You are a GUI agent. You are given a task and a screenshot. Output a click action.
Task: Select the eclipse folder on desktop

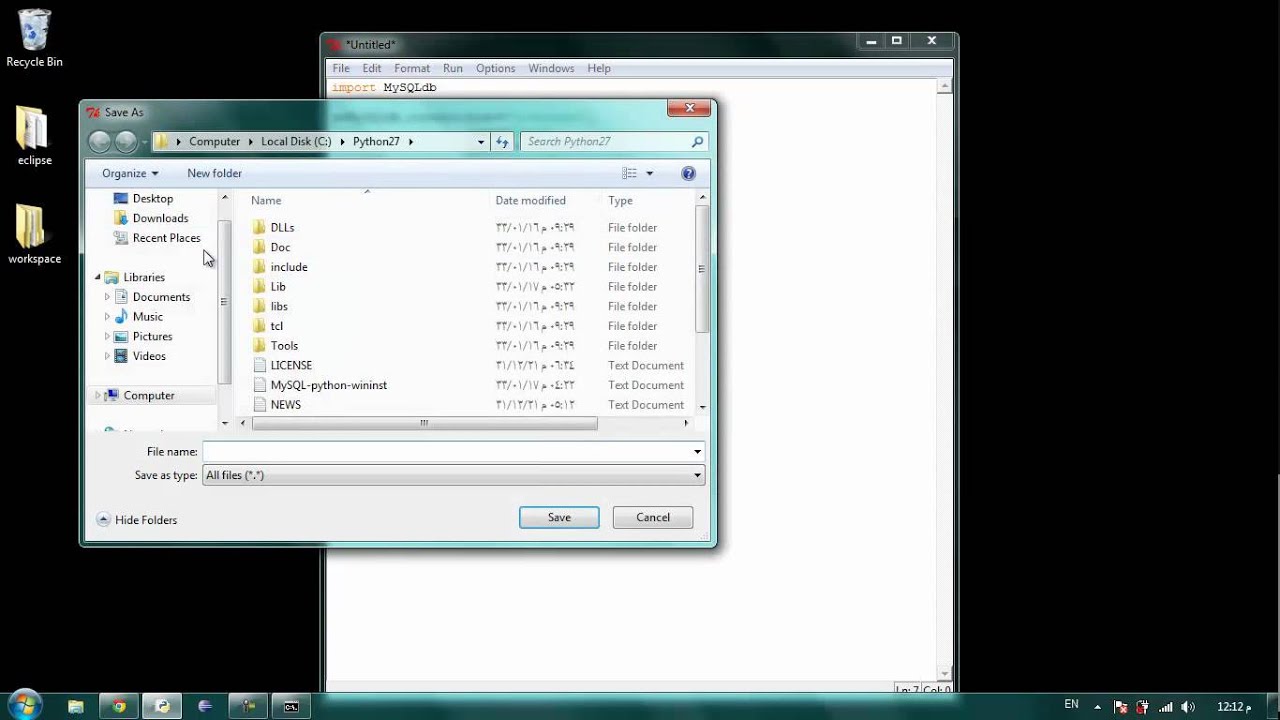click(34, 137)
